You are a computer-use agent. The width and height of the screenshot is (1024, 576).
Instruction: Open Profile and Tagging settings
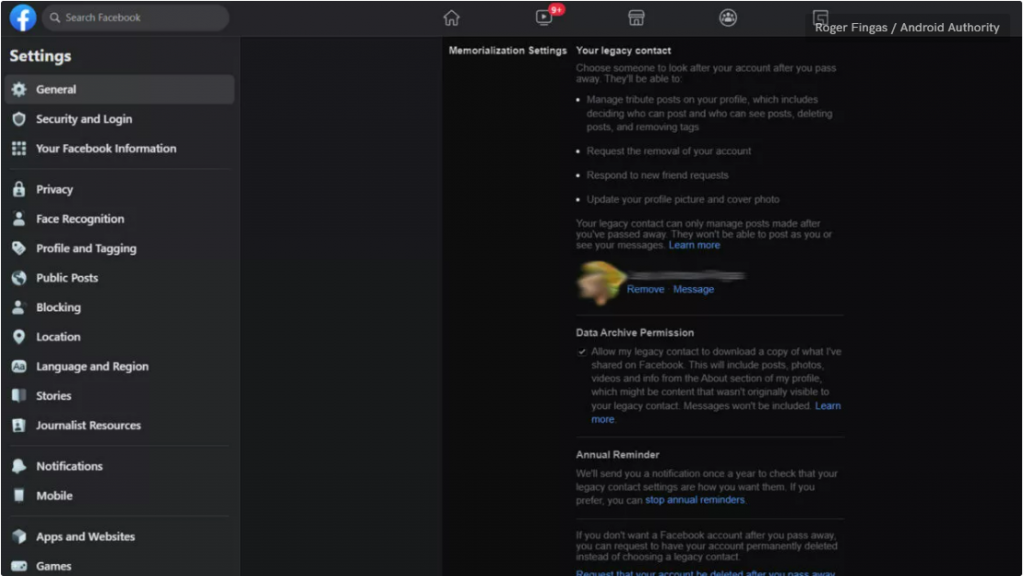[x=120, y=248]
